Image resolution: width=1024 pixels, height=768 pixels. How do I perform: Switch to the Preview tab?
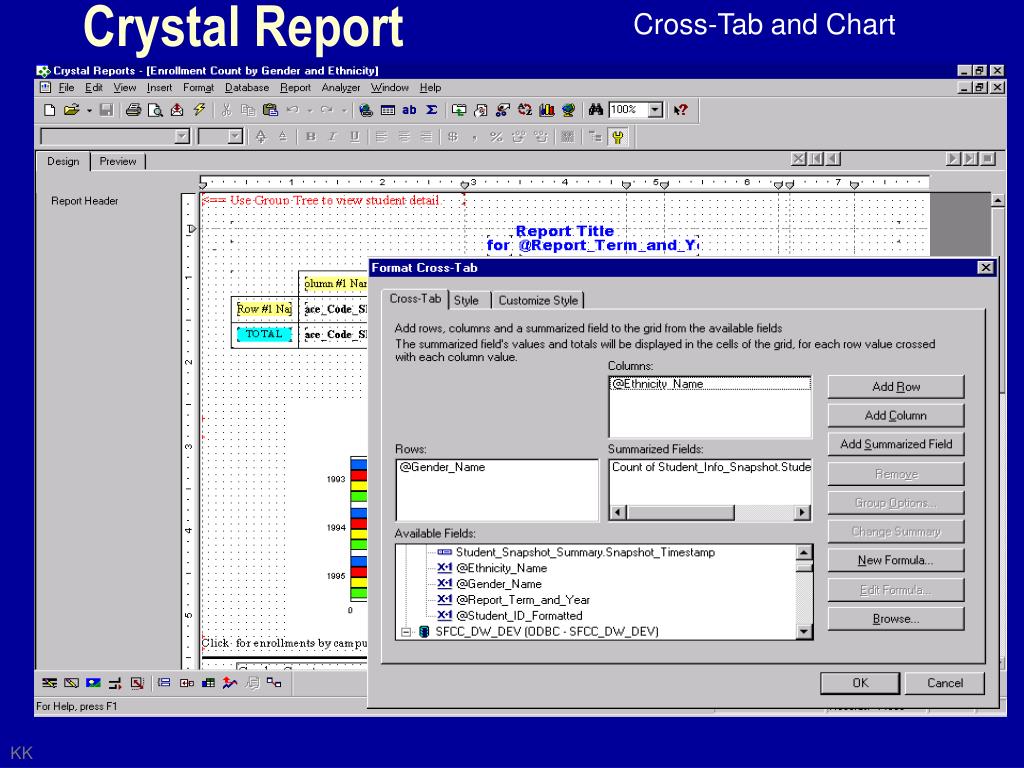tap(118, 161)
